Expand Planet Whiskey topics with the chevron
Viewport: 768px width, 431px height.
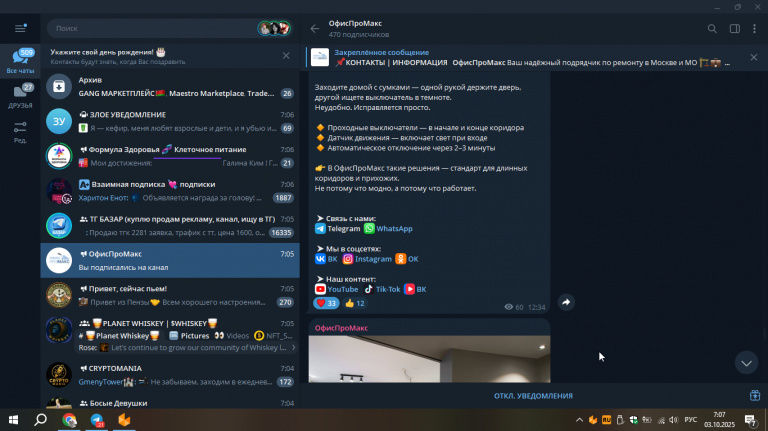tap(293, 347)
